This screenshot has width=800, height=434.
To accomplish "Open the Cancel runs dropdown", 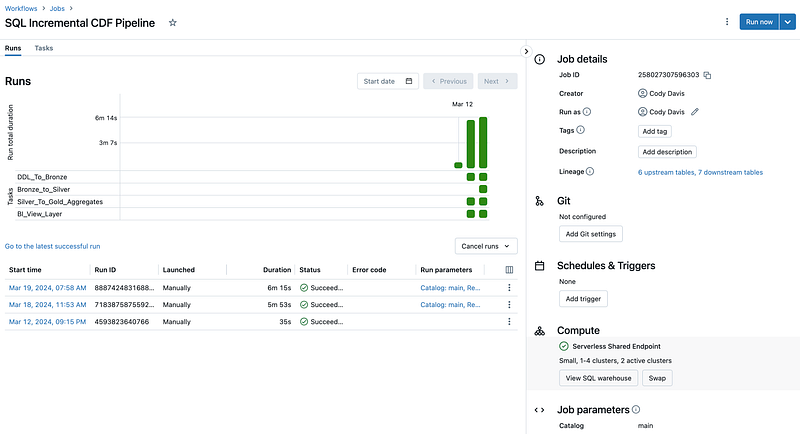I will tap(486, 246).
